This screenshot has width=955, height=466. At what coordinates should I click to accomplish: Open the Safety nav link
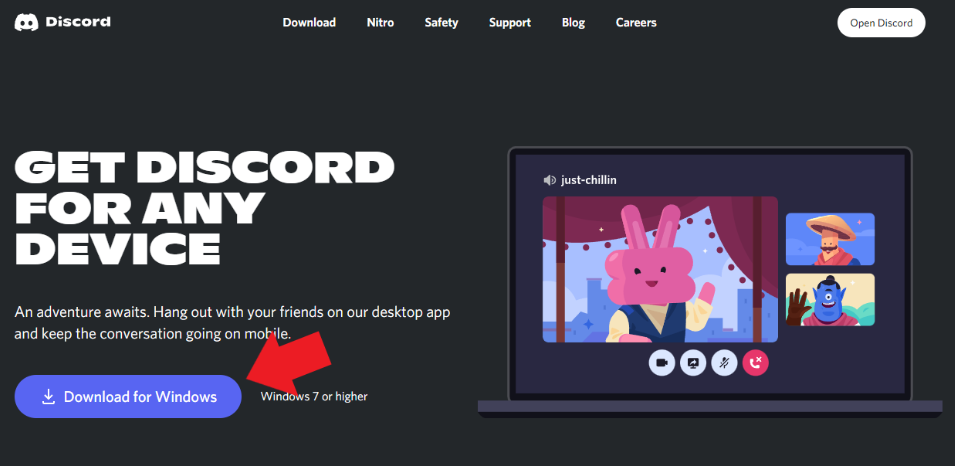(x=441, y=23)
